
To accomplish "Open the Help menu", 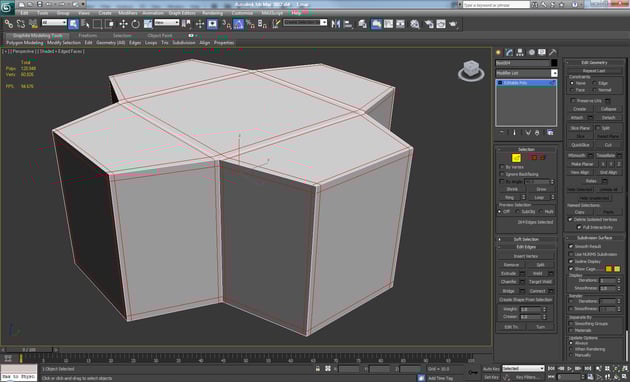I will tap(296, 13).
